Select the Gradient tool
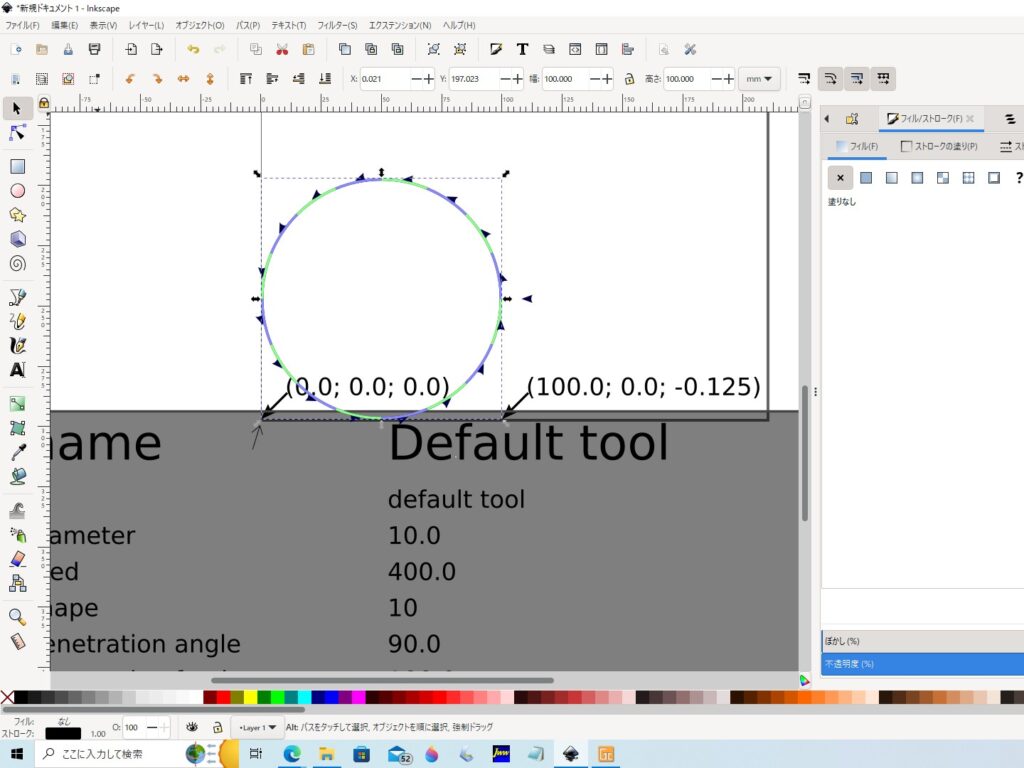Screen dimensions: 1024x768 (x=18, y=404)
